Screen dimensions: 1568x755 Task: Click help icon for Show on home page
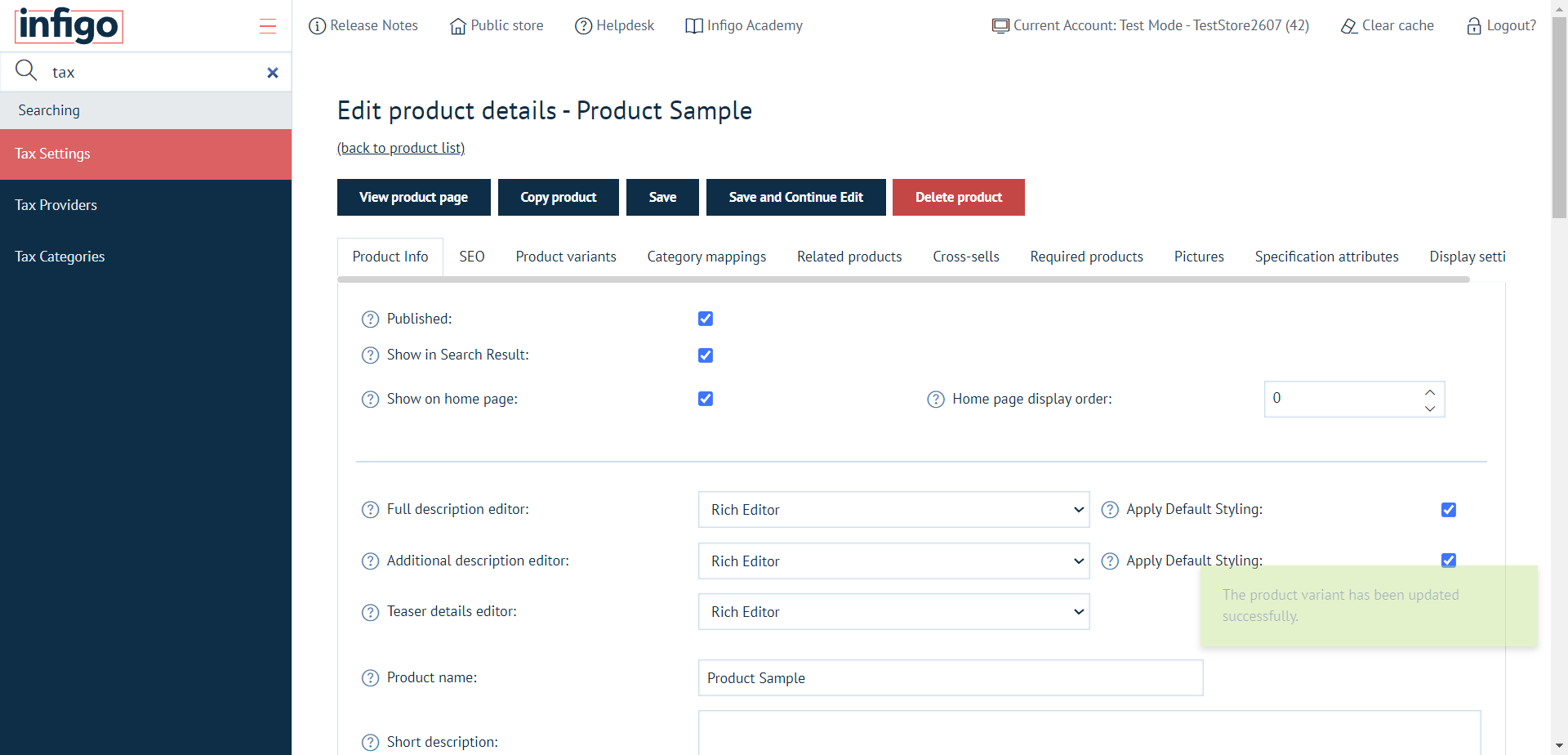pos(370,400)
